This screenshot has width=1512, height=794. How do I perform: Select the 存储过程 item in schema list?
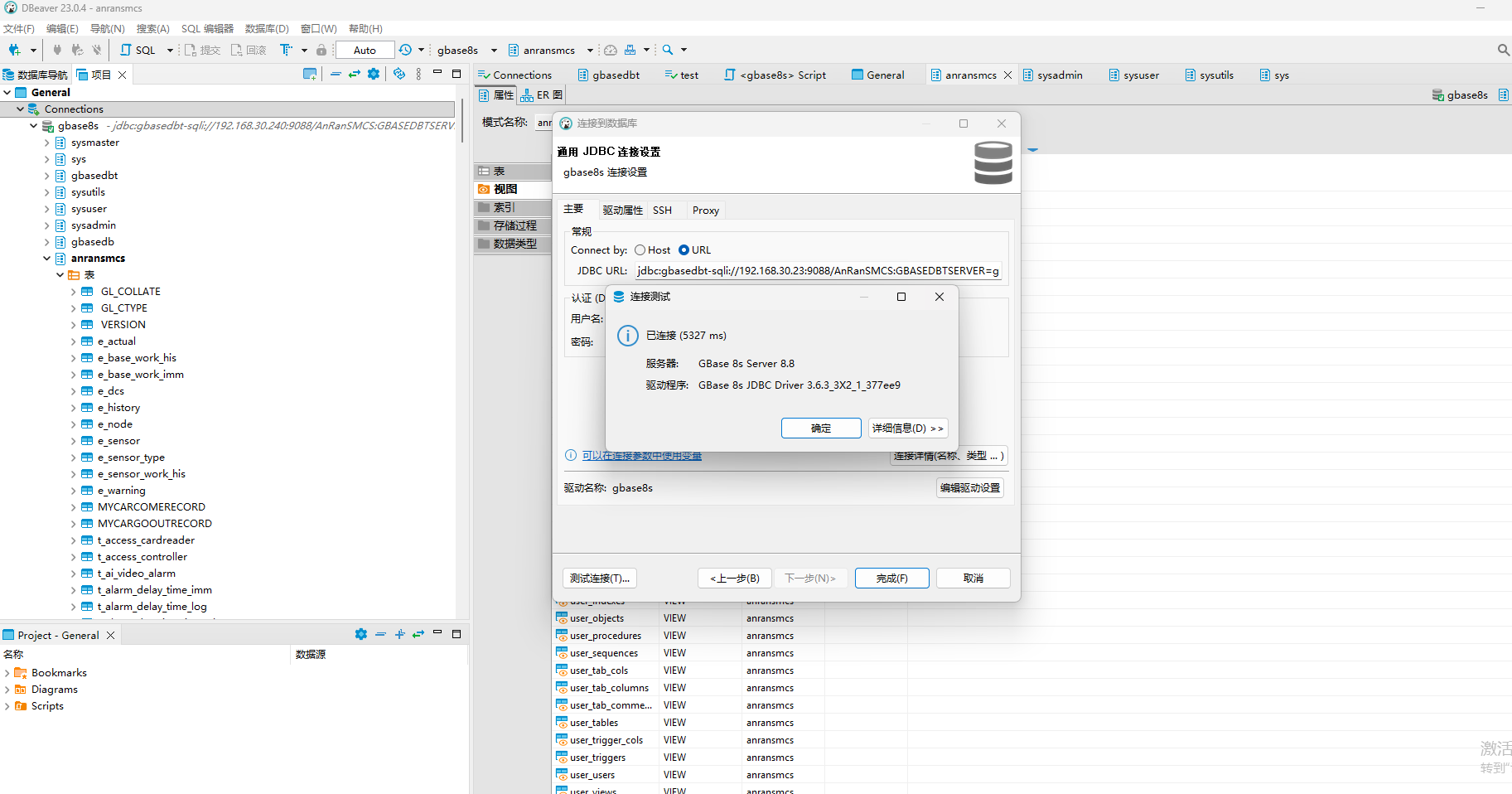(x=513, y=225)
